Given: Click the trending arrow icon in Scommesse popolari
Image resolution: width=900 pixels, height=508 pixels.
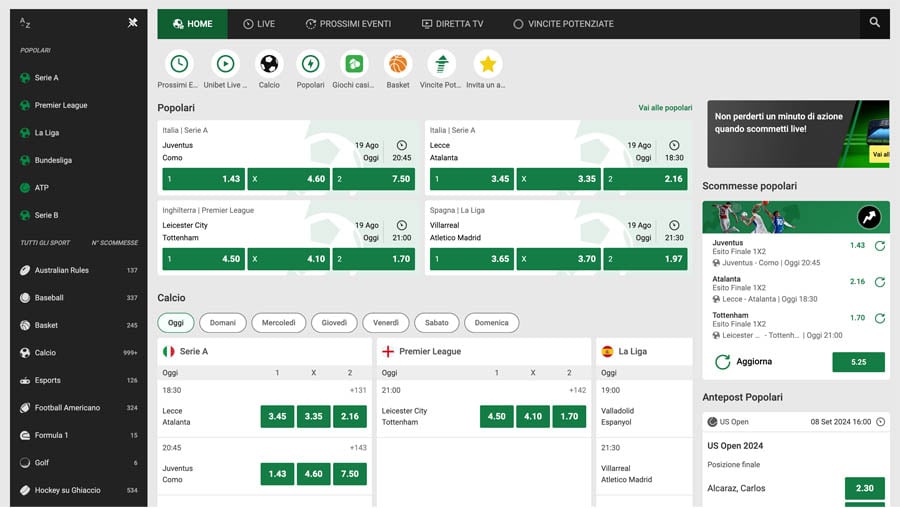Looking at the screenshot, I should click(869, 217).
